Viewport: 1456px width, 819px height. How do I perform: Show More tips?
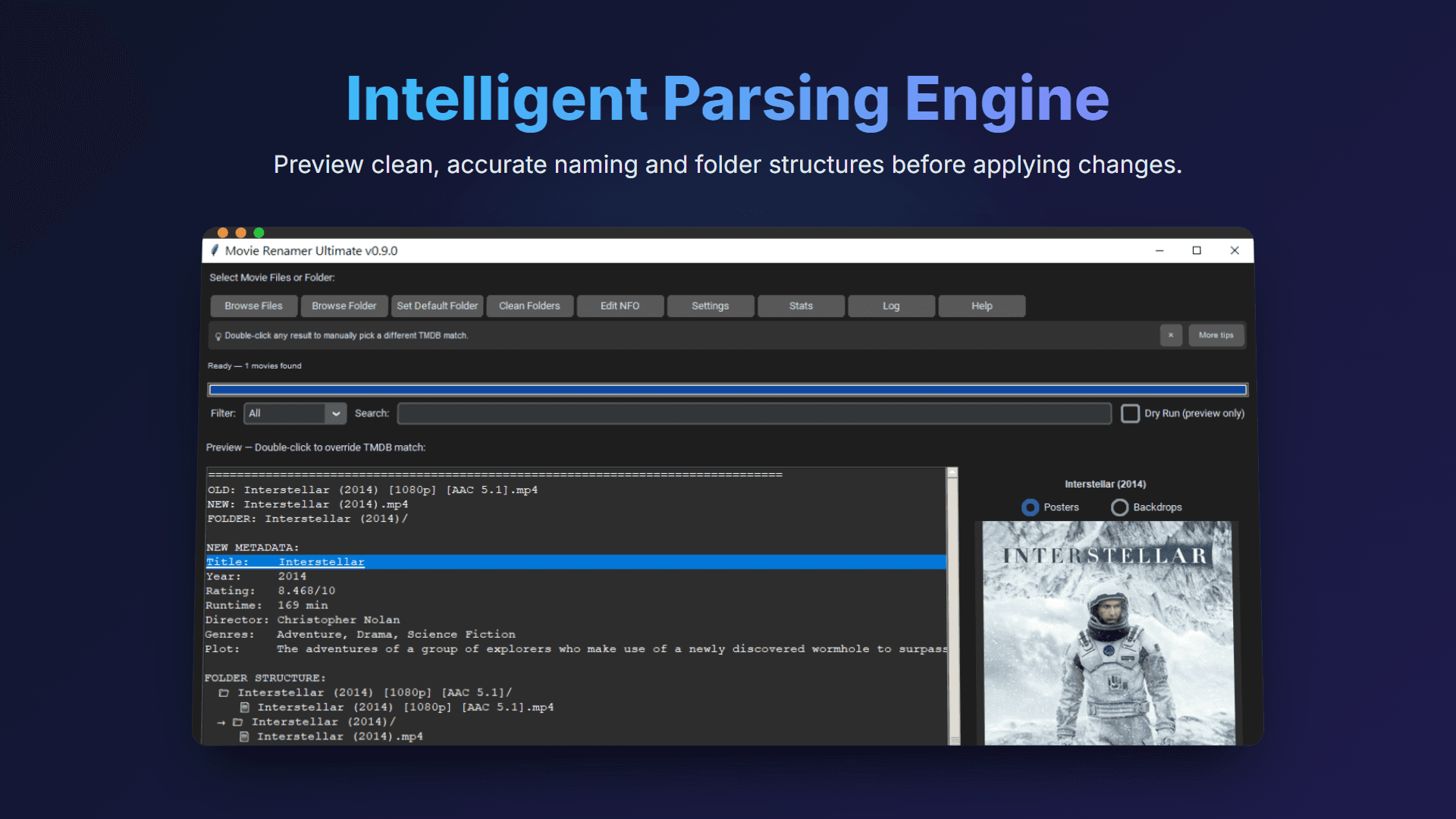[x=1216, y=335]
